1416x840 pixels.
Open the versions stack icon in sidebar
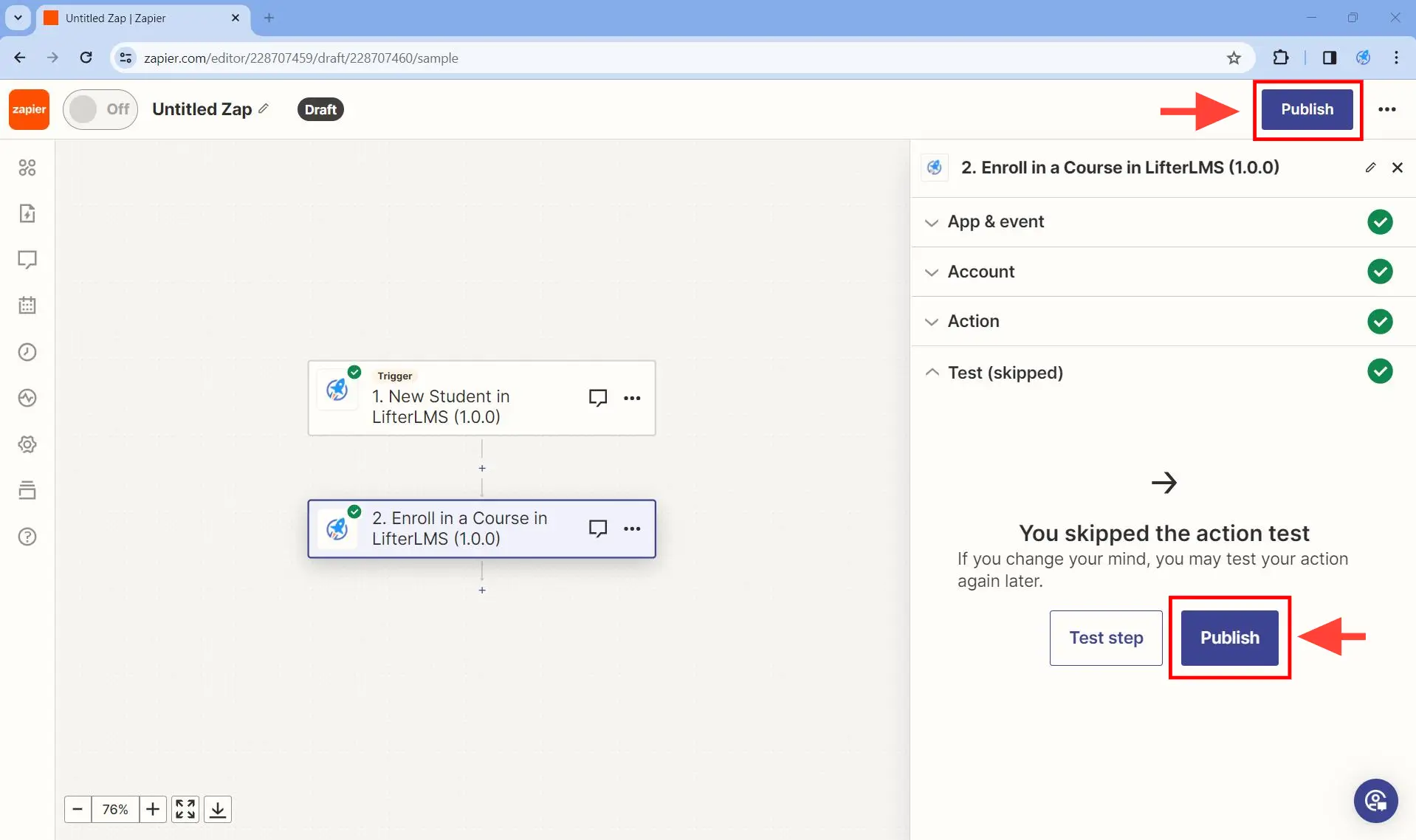[27, 490]
